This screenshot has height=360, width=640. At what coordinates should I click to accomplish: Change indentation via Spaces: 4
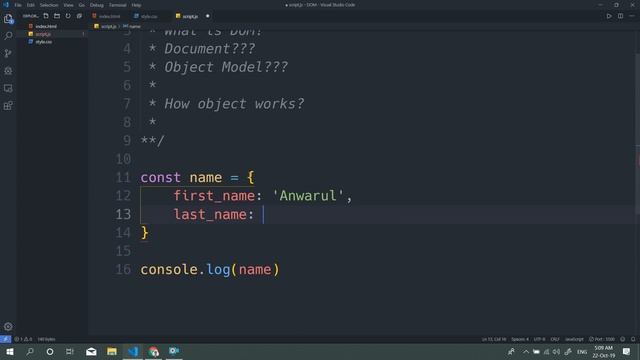point(520,339)
